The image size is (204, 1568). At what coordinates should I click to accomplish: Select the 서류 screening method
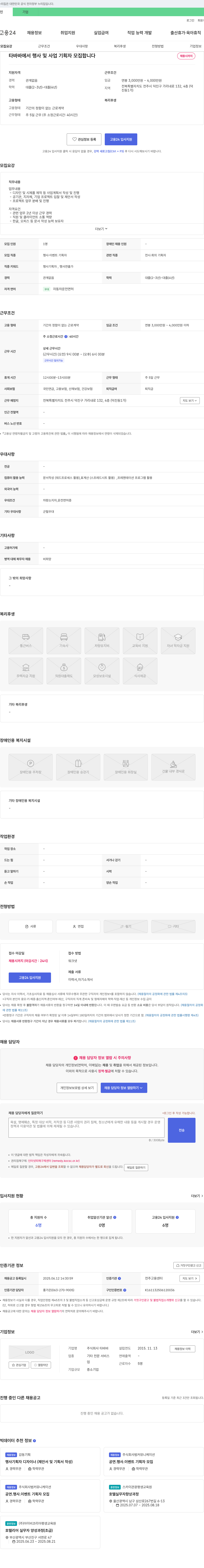pos(30,926)
